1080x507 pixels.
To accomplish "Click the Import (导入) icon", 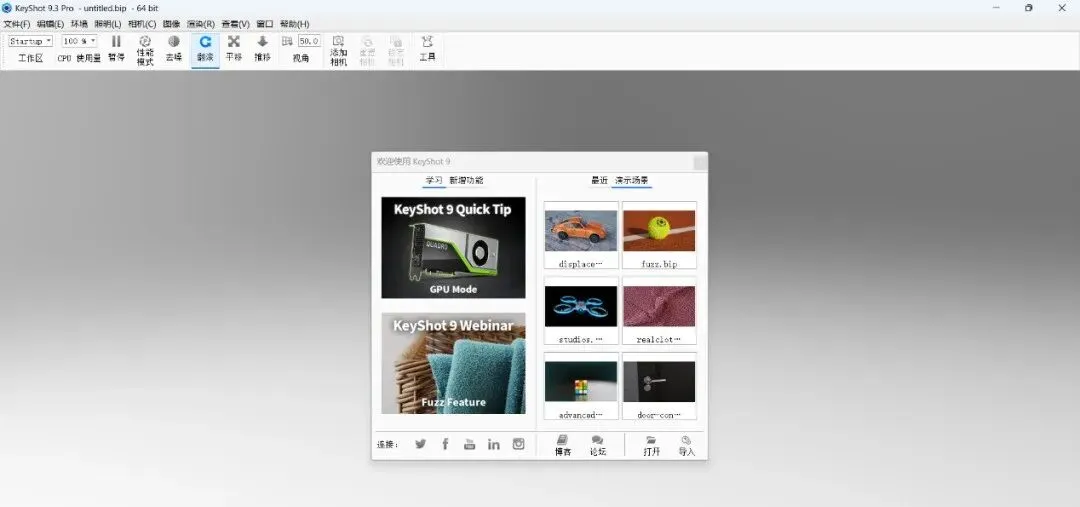I will [x=686, y=440].
